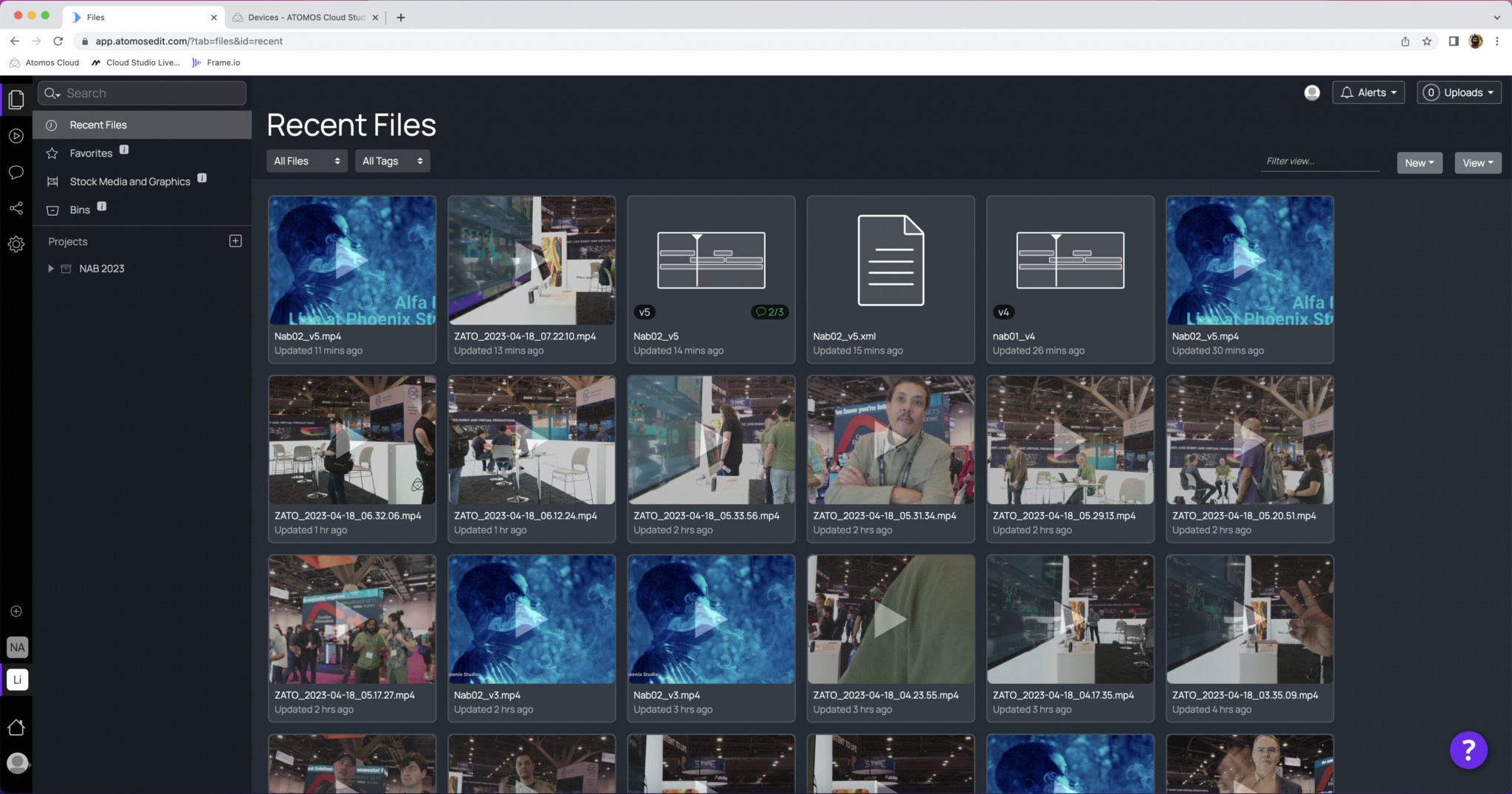Open Settings via the gear icon
The height and width of the screenshot is (794, 1512).
tap(16, 244)
